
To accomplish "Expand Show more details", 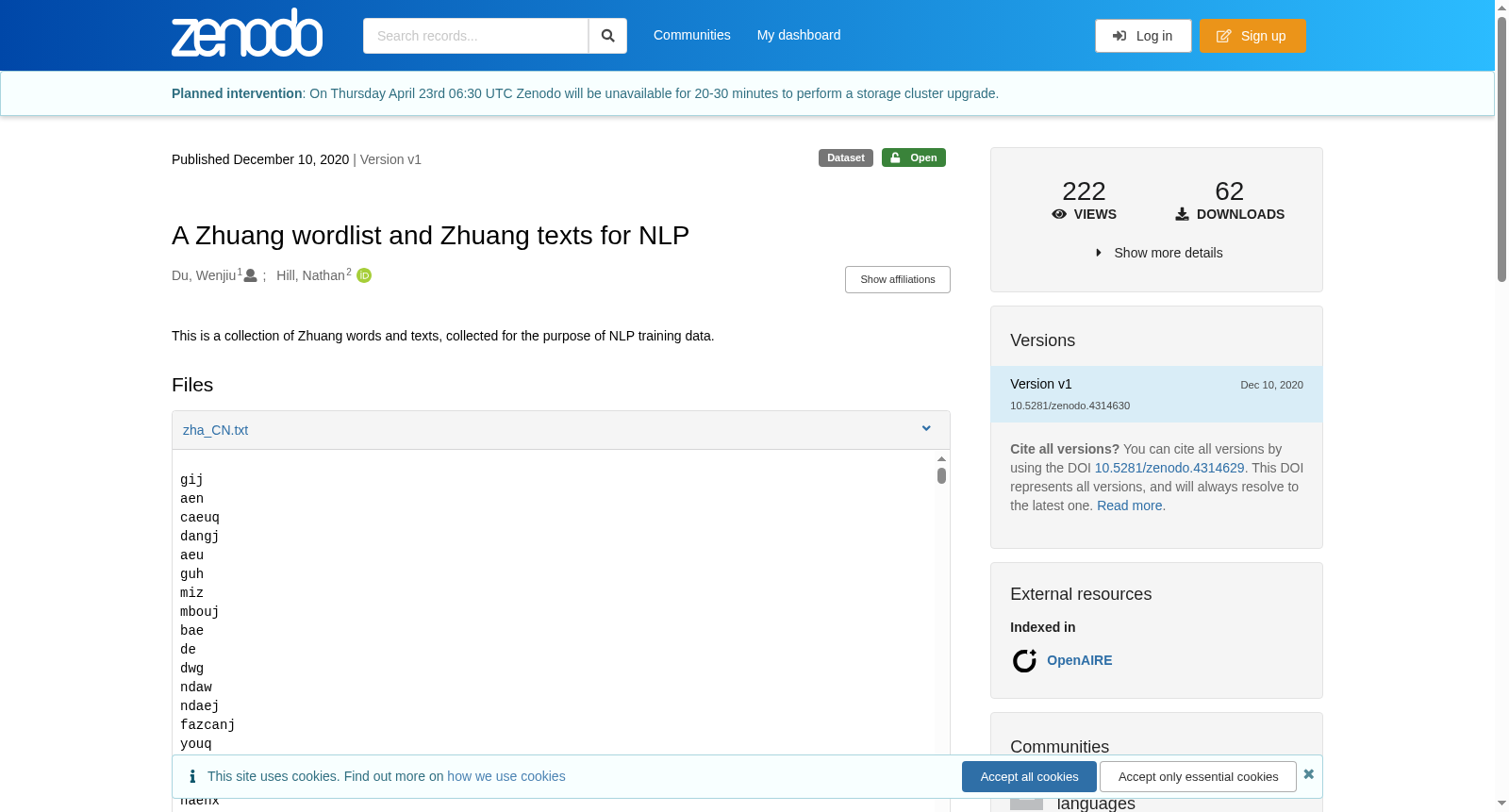I will [1159, 253].
